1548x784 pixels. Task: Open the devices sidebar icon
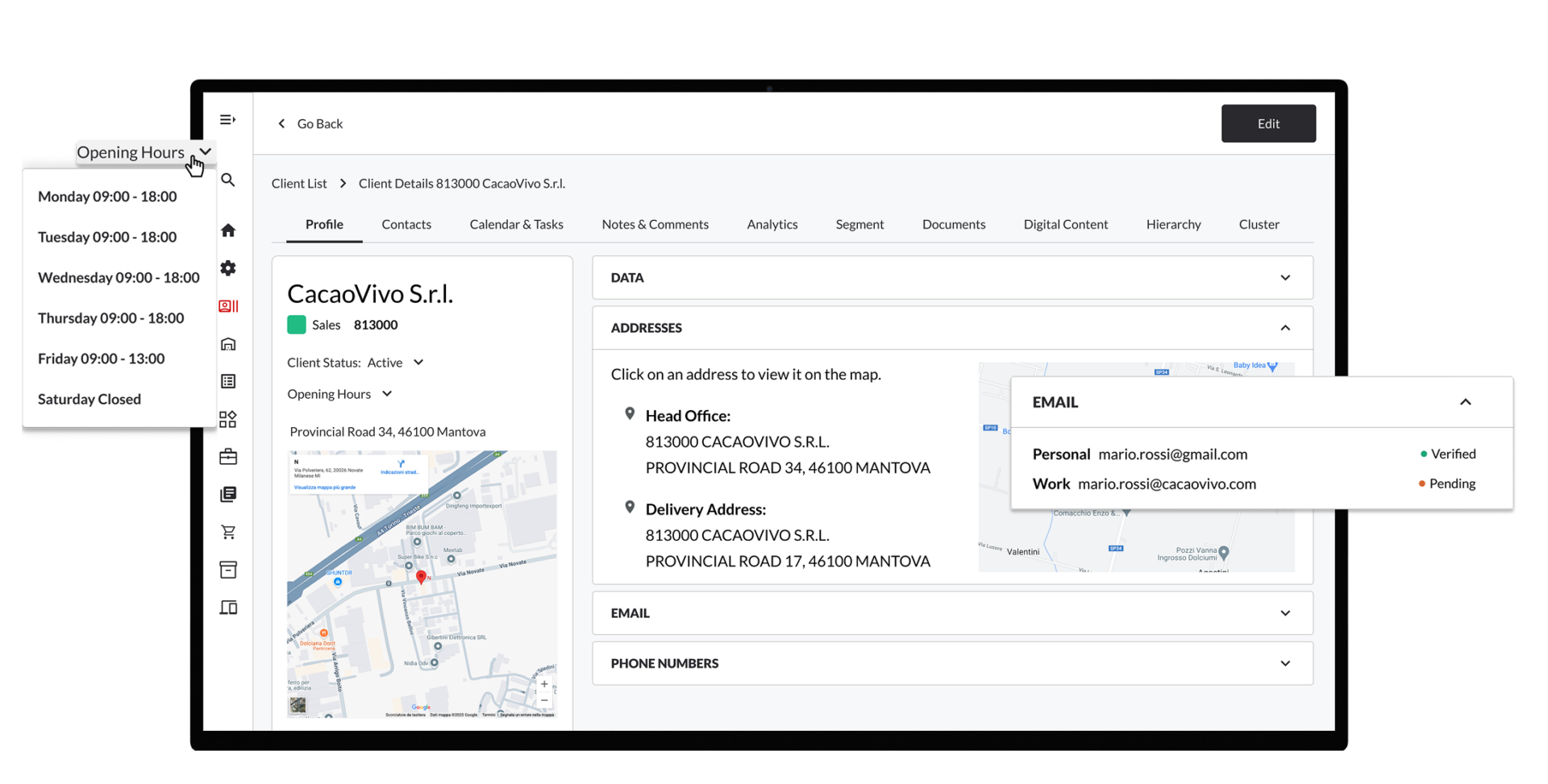click(x=228, y=608)
